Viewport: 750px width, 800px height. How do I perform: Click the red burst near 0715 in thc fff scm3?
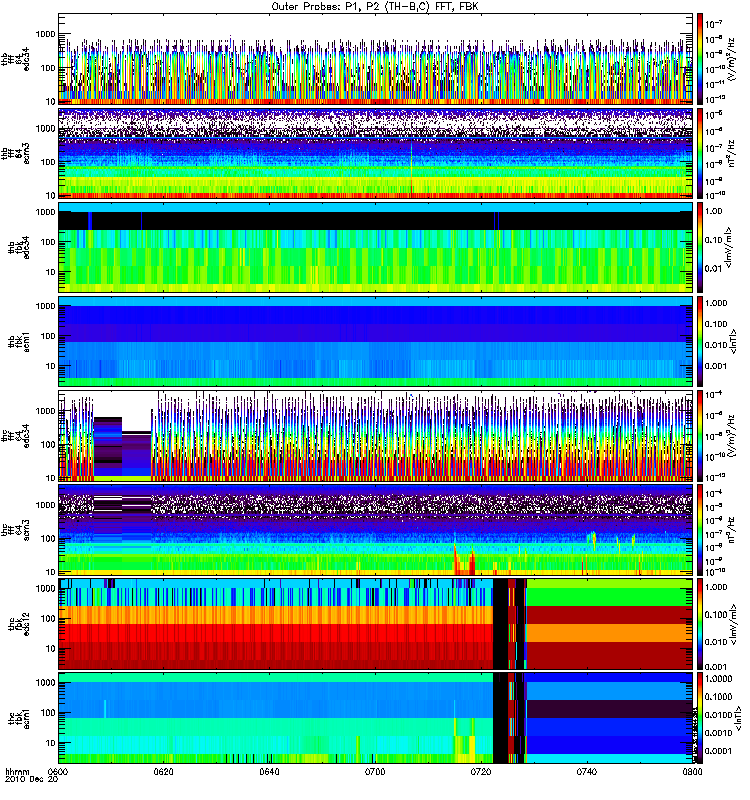coord(464,560)
